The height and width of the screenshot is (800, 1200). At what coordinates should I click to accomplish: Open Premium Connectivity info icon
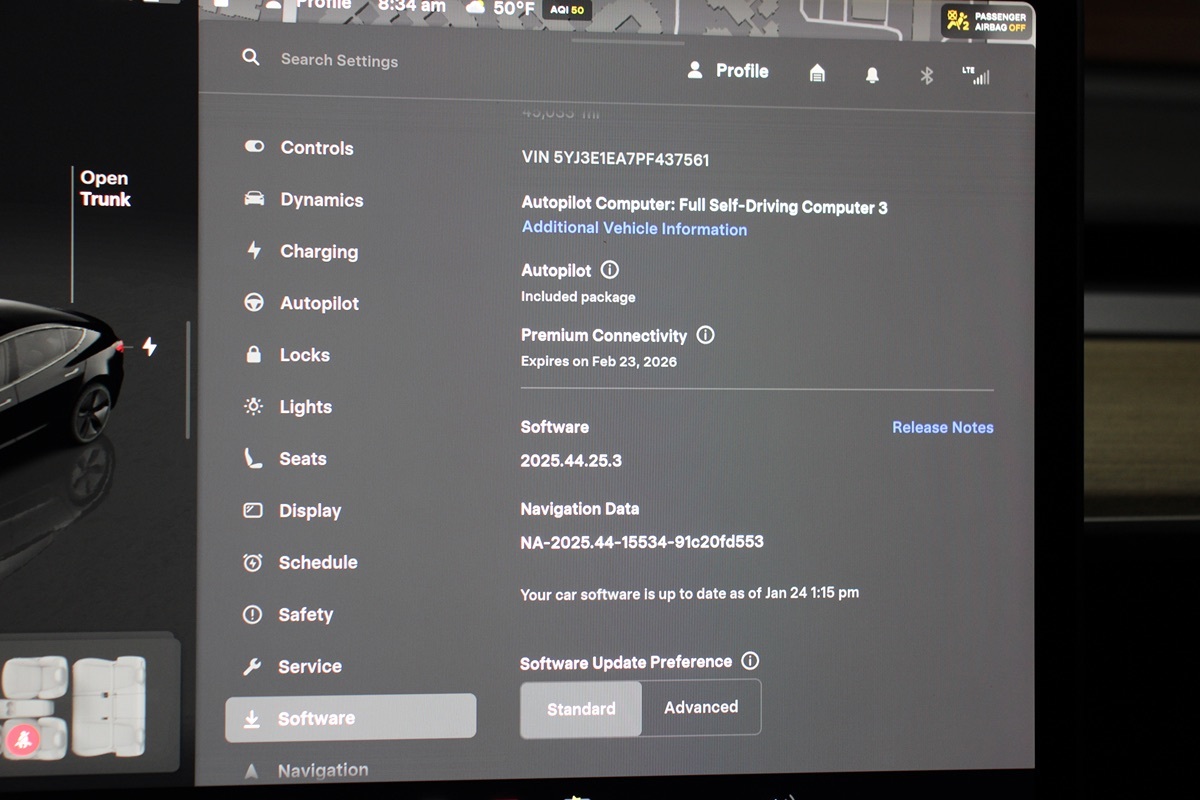tap(705, 335)
